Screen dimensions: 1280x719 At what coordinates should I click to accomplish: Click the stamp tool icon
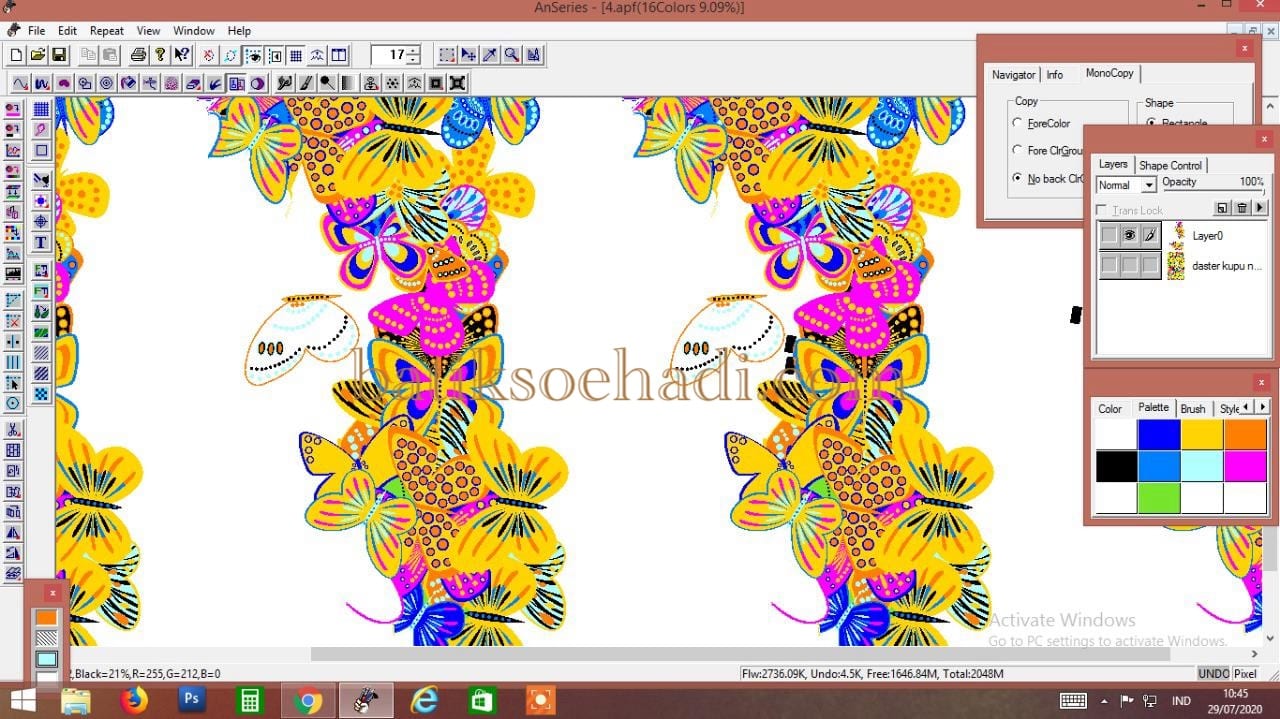371,83
